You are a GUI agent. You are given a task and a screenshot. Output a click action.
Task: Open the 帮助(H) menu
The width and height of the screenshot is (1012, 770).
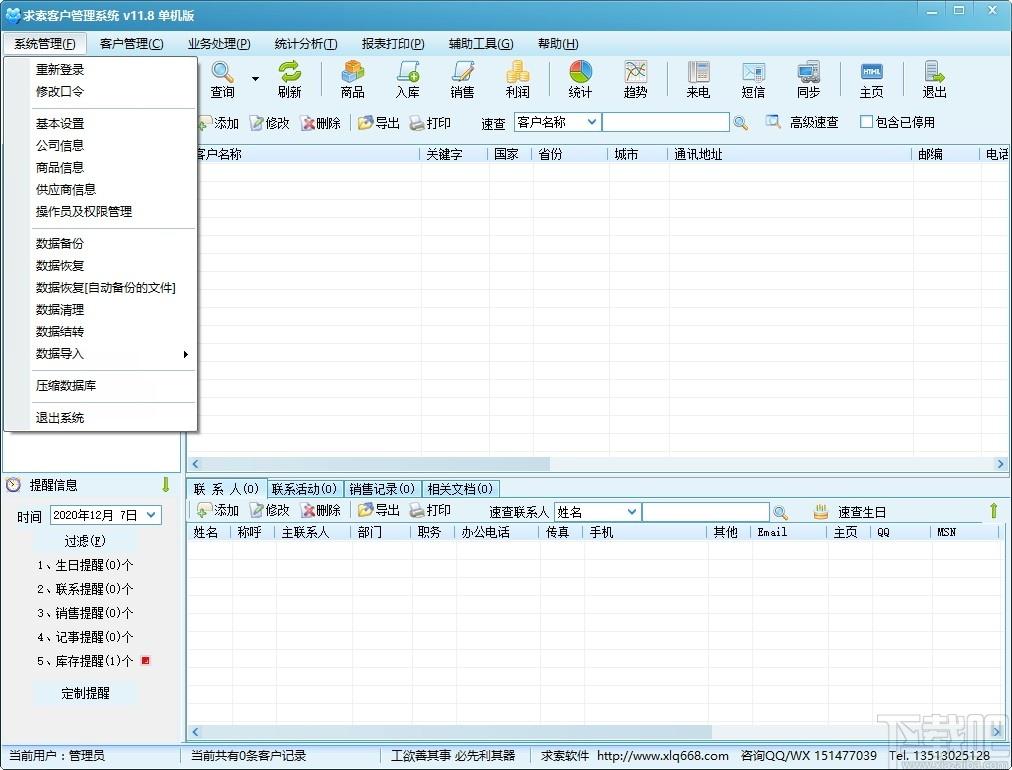tap(558, 43)
